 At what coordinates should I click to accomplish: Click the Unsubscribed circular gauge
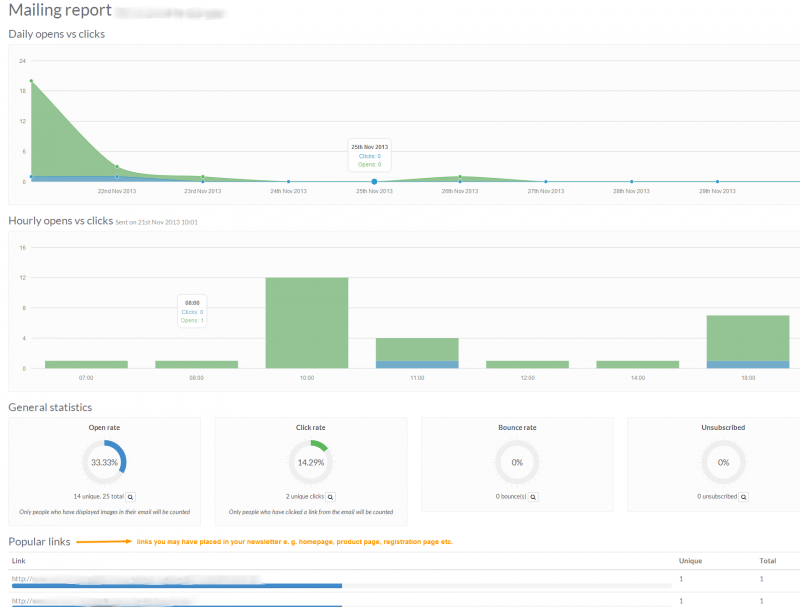click(723, 463)
